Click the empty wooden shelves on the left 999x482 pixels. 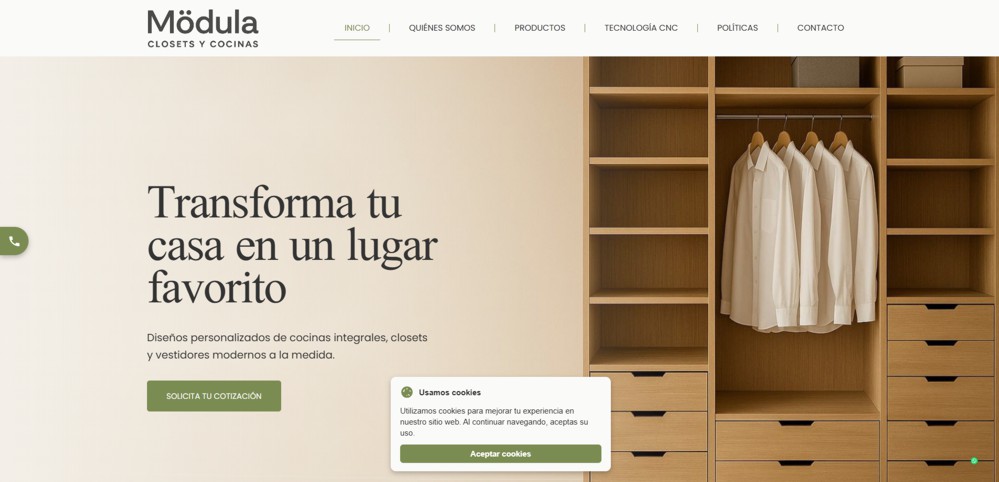coord(649,210)
